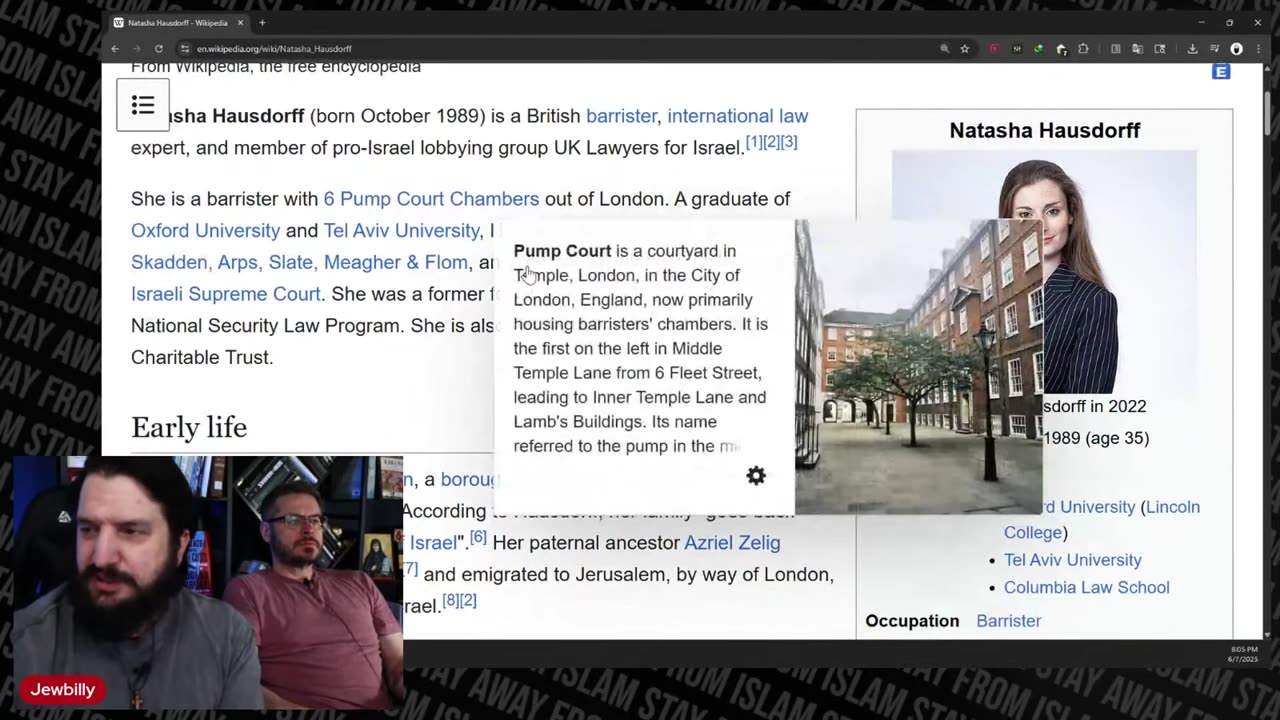Click the blue E badge icon
1280x720 pixels.
1221,72
